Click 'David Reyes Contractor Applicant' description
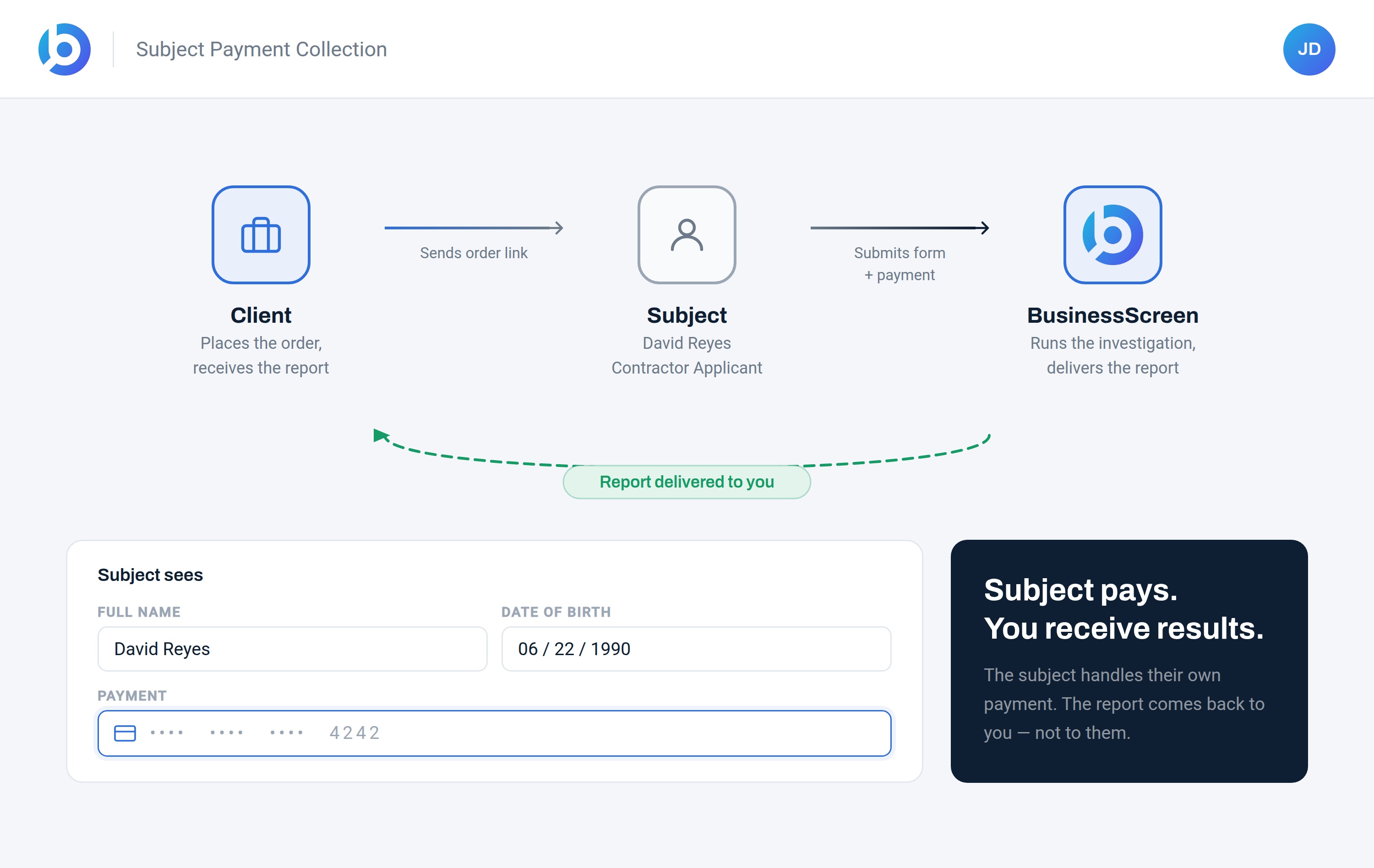 (x=687, y=355)
